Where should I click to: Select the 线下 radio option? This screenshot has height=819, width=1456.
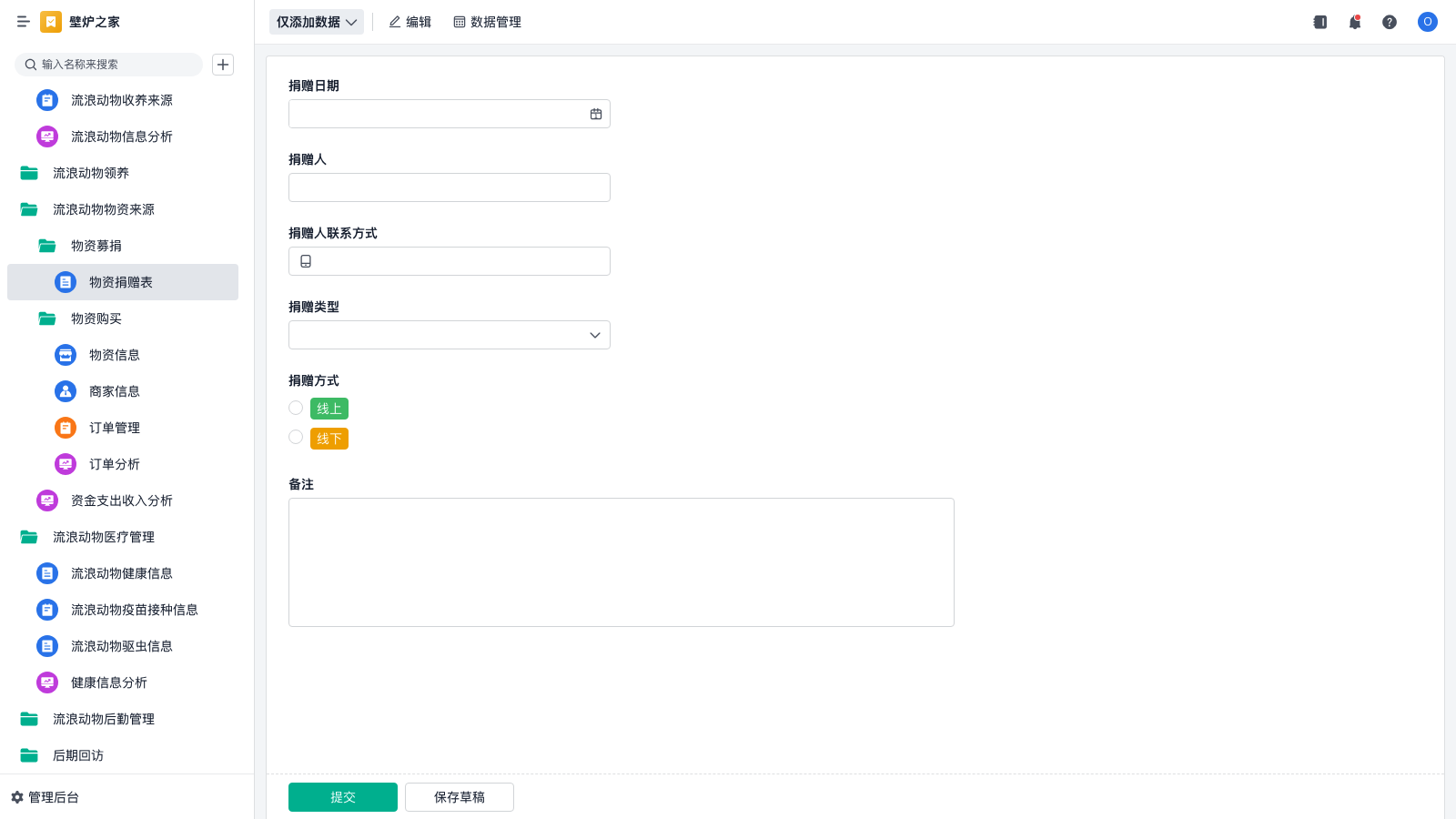point(296,438)
